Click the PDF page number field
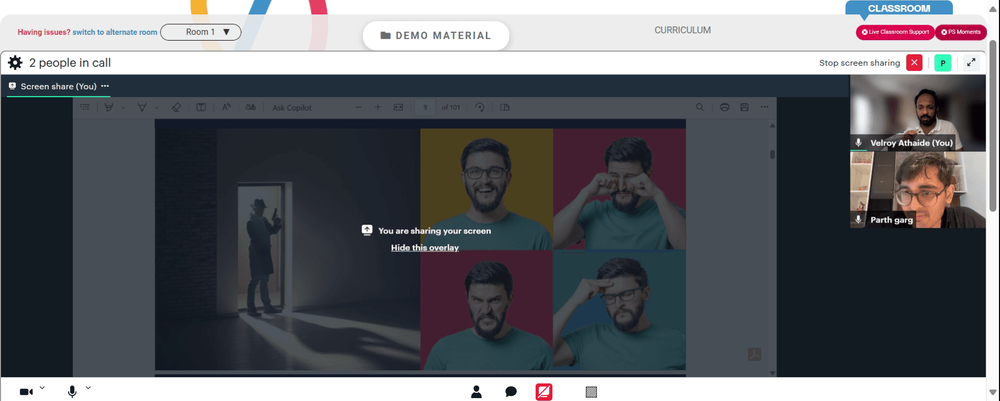Screen dimensions: 1000x401 425,107
